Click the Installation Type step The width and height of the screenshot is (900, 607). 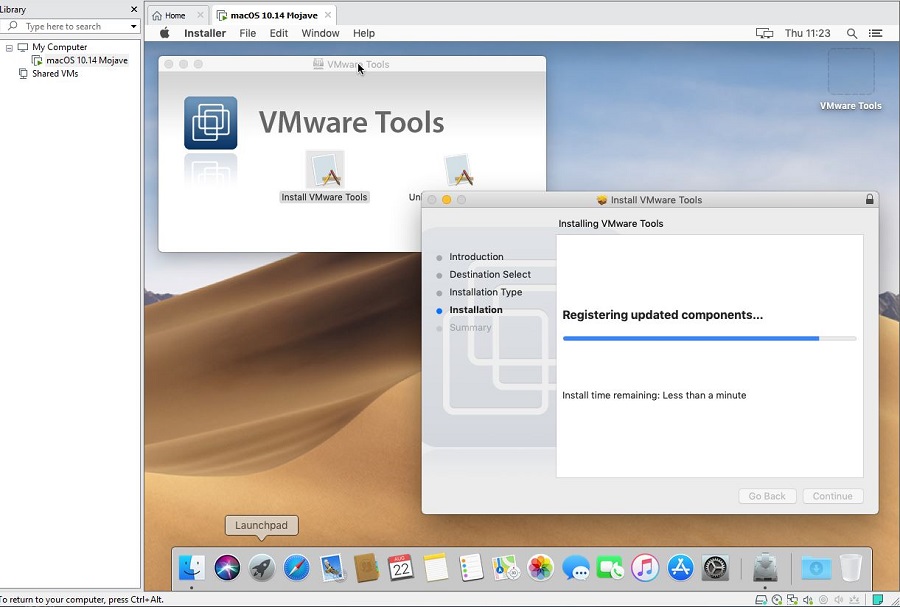pos(486,292)
